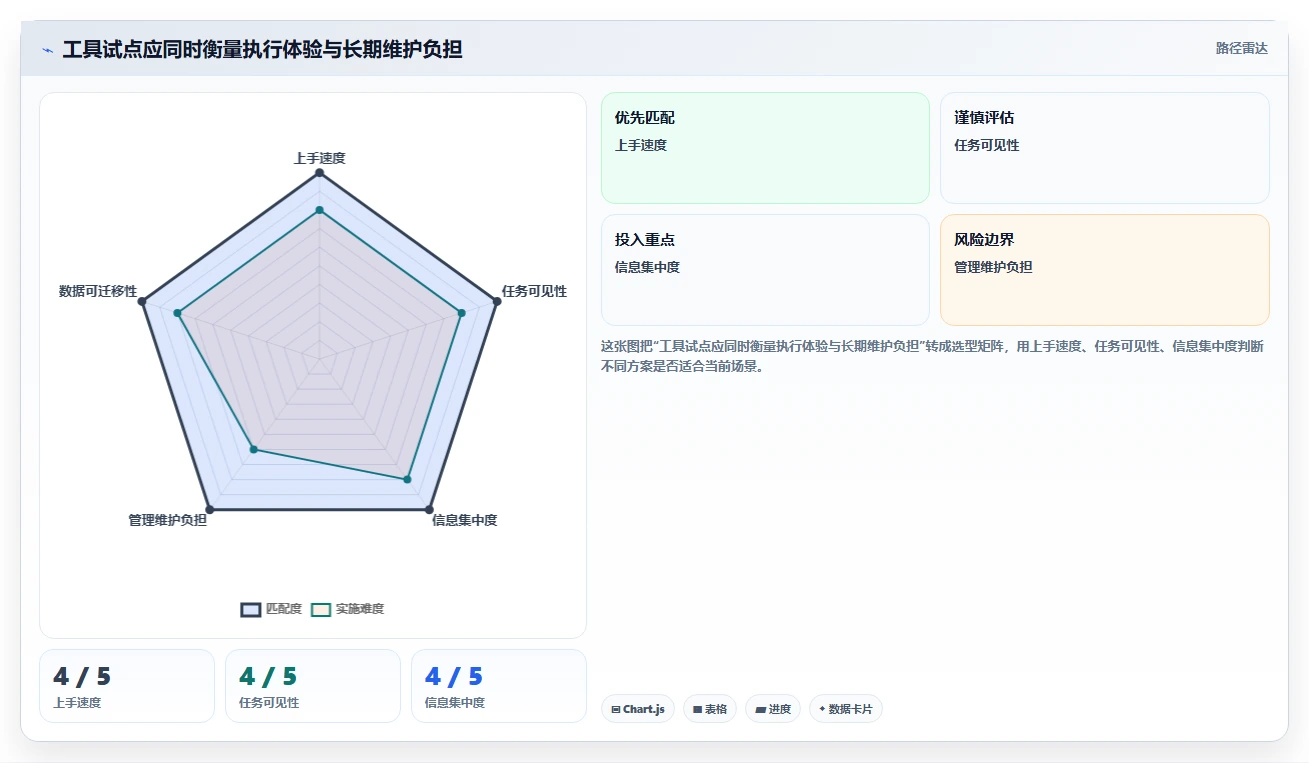
Task: Click the 数据卡片 tag
Action: (x=846, y=709)
